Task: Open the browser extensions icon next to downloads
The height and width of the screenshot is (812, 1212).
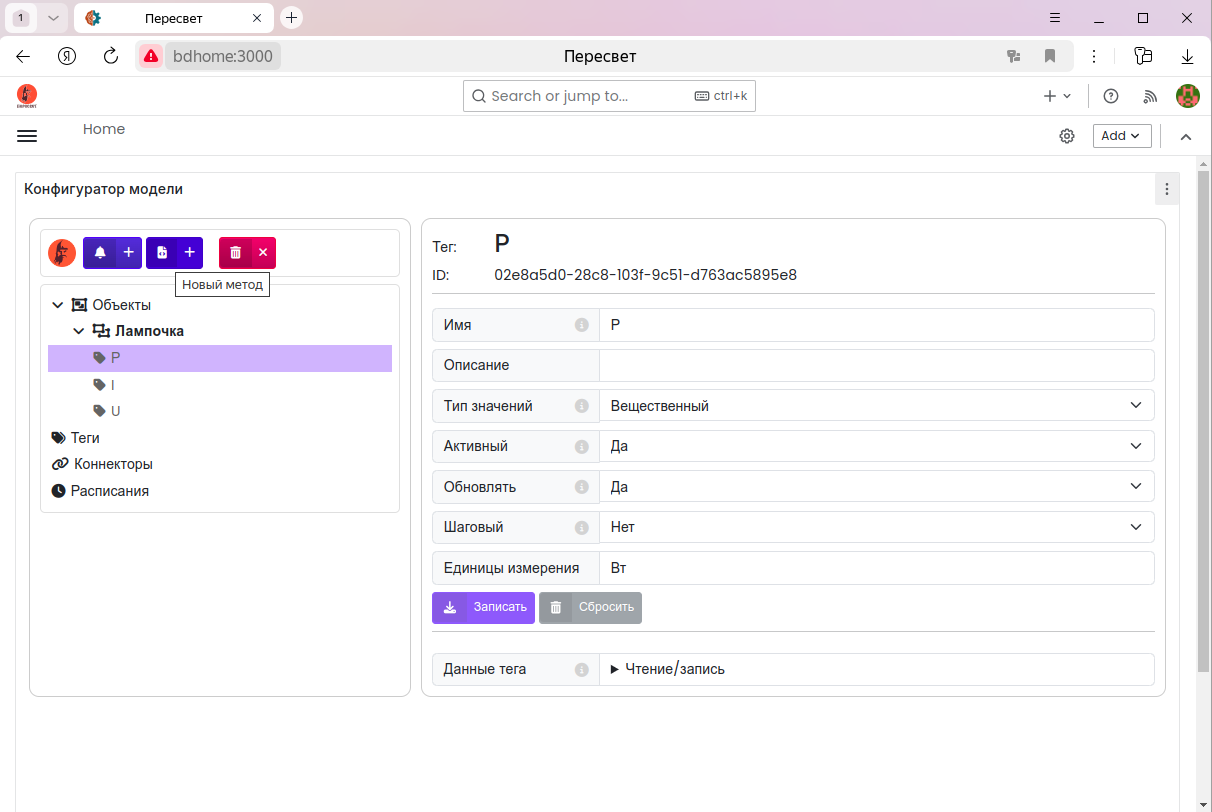Action: (1144, 56)
